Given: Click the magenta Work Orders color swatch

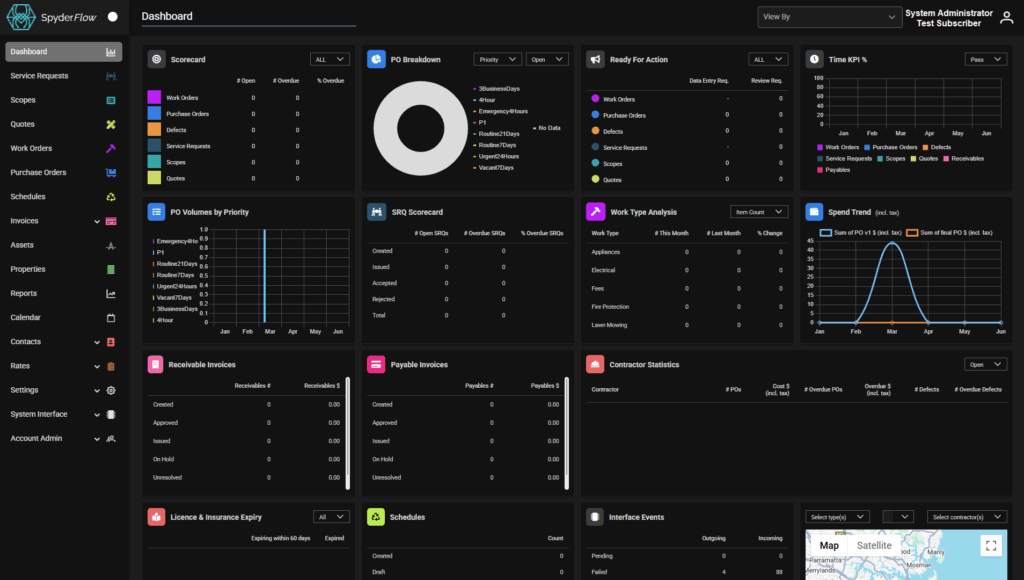Looking at the screenshot, I should [x=820, y=147].
